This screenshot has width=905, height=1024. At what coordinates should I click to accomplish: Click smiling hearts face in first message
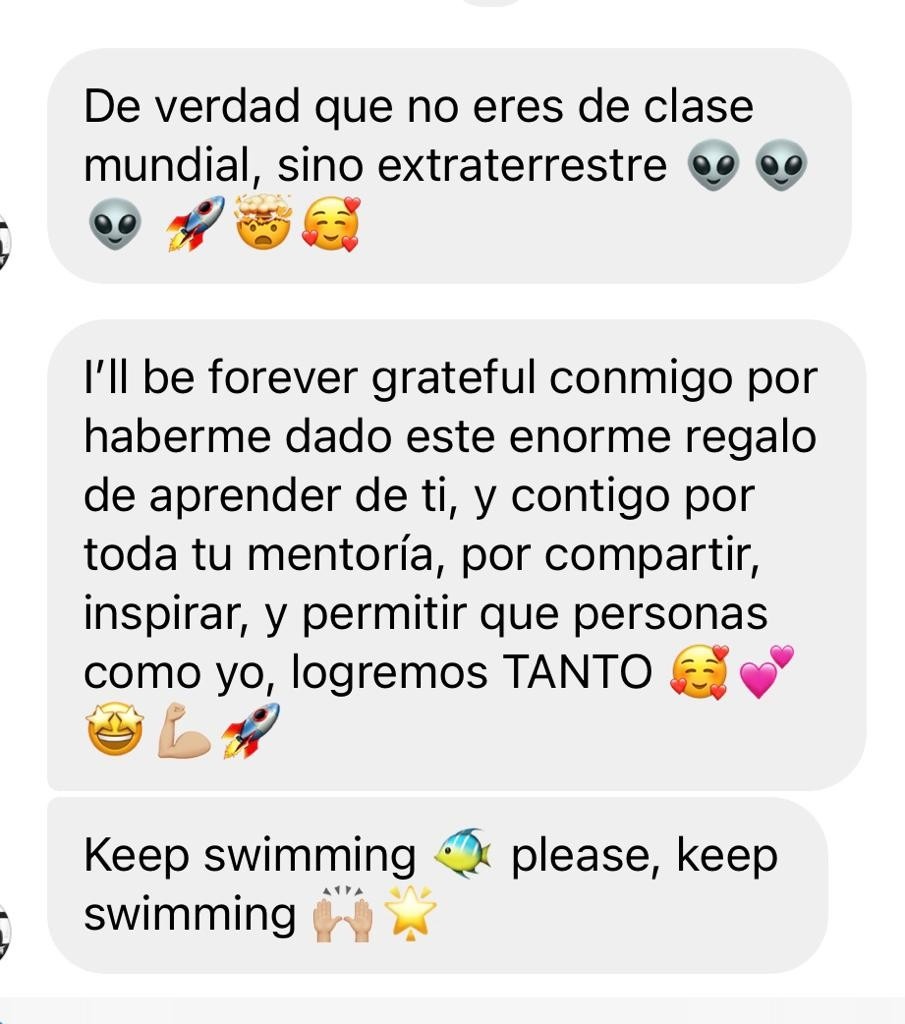[x=332, y=223]
